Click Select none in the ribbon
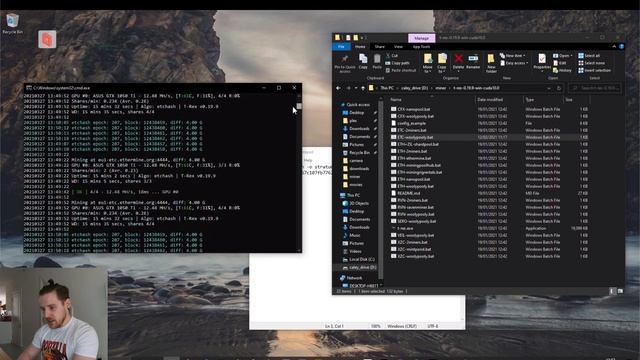Image resolution: width=640 pixels, height=360 pixels. pos(591,63)
